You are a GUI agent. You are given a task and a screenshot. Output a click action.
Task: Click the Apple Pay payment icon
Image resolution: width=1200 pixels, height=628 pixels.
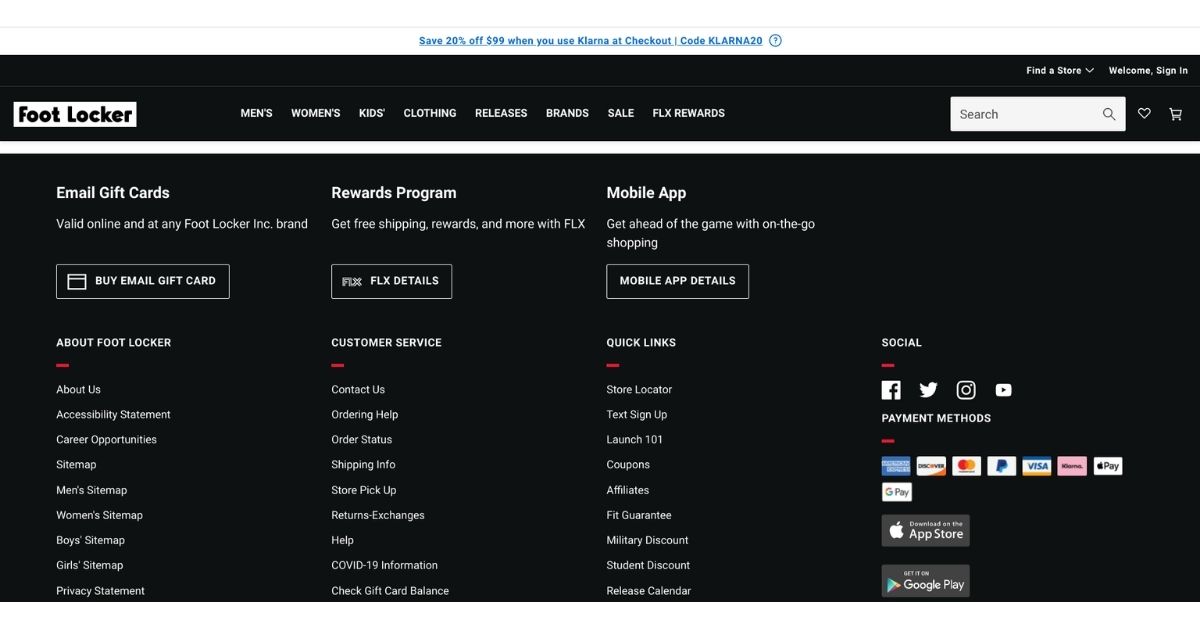(x=1107, y=466)
